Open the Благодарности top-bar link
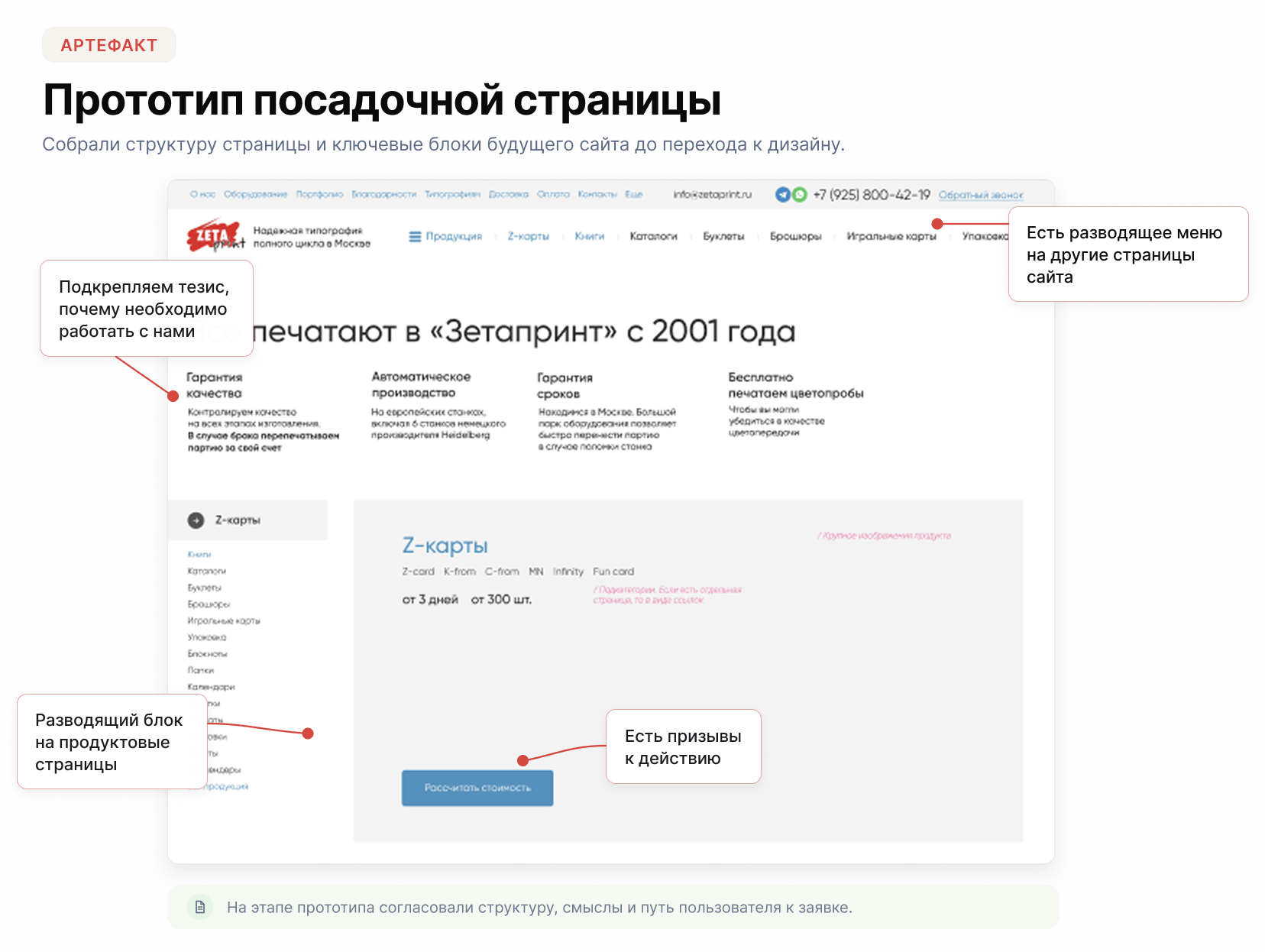The width and height of the screenshot is (1265, 952). click(x=383, y=195)
